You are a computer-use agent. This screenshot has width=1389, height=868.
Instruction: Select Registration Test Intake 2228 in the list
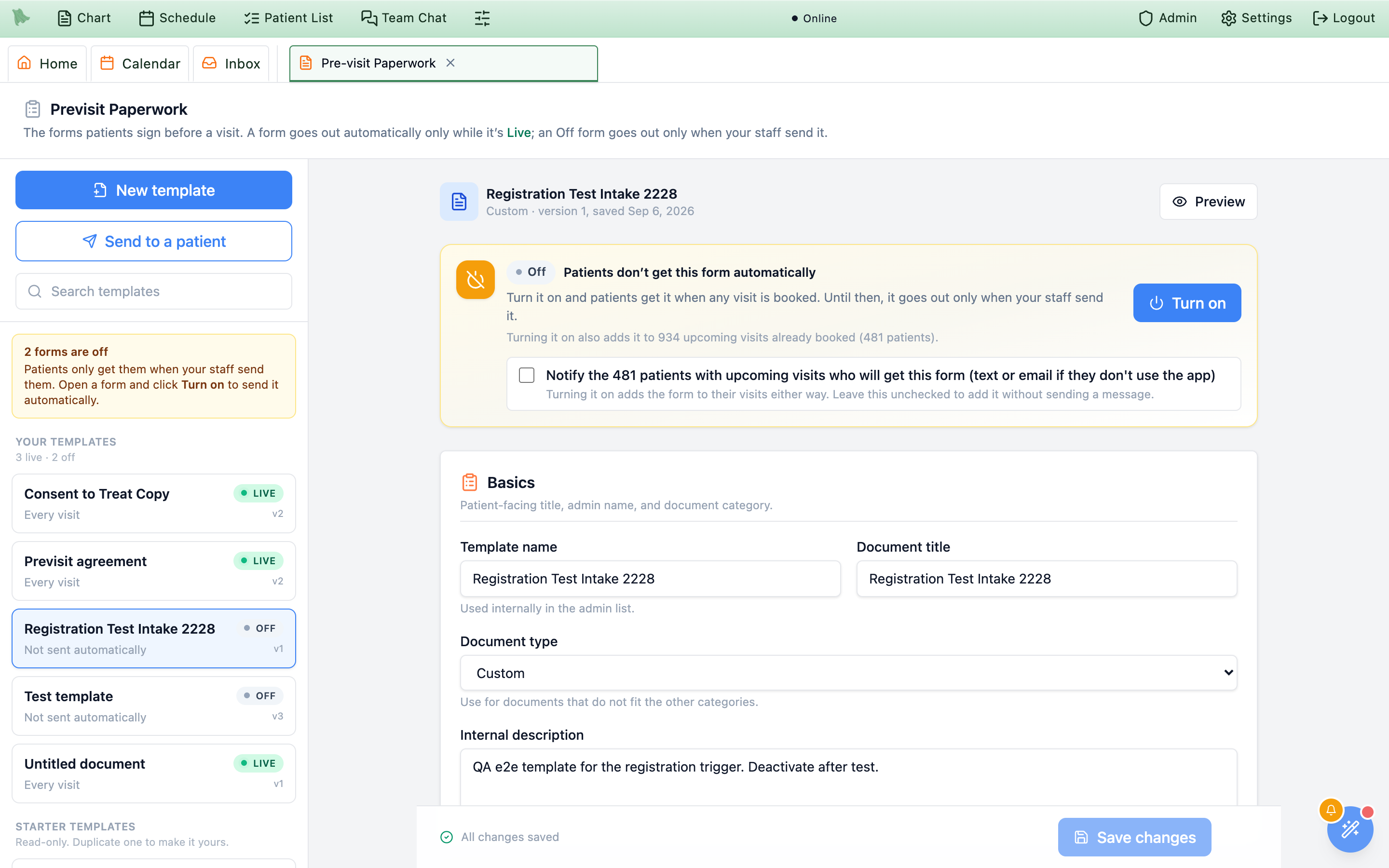pyautogui.click(x=154, y=638)
